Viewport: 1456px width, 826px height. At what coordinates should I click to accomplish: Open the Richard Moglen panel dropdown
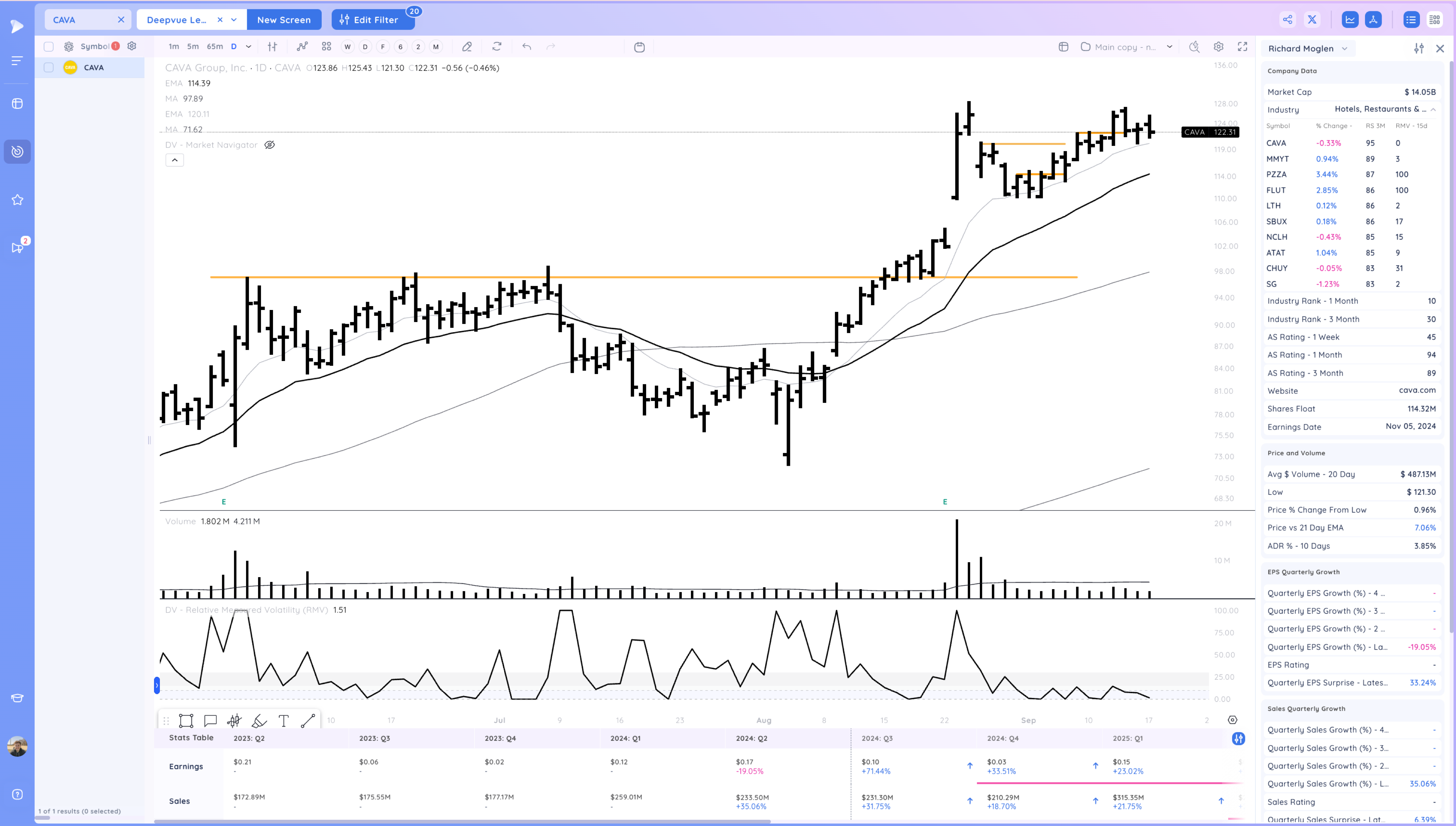click(x=1344, y=48)
